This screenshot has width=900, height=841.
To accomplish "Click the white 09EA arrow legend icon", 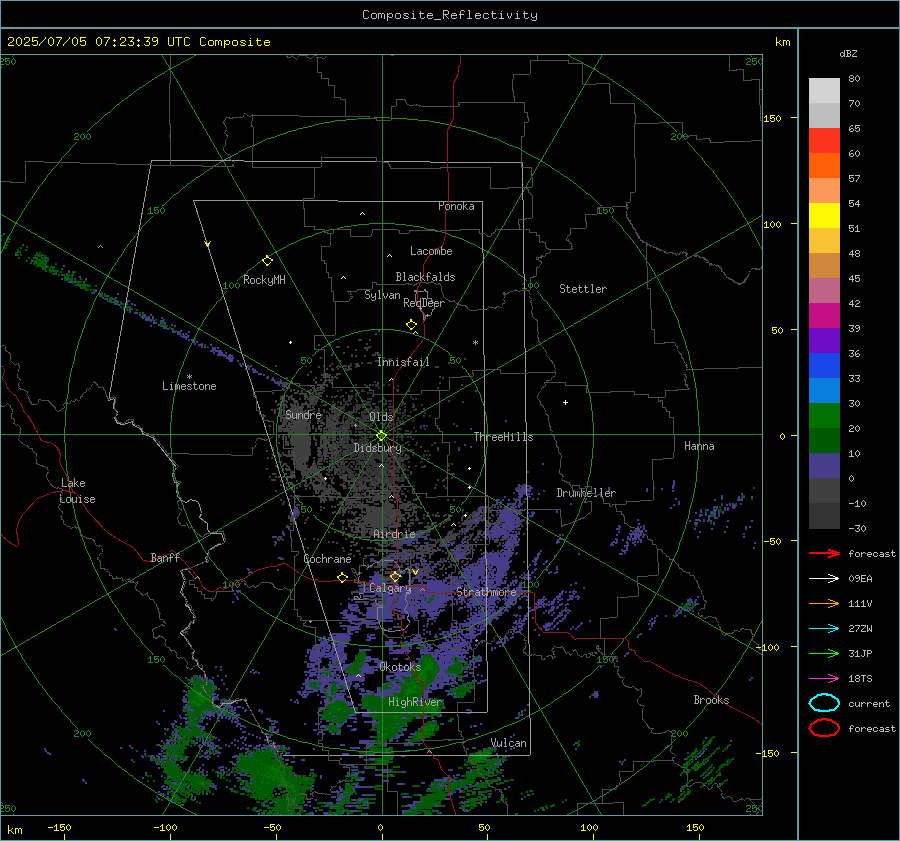I will coord(824,579).
